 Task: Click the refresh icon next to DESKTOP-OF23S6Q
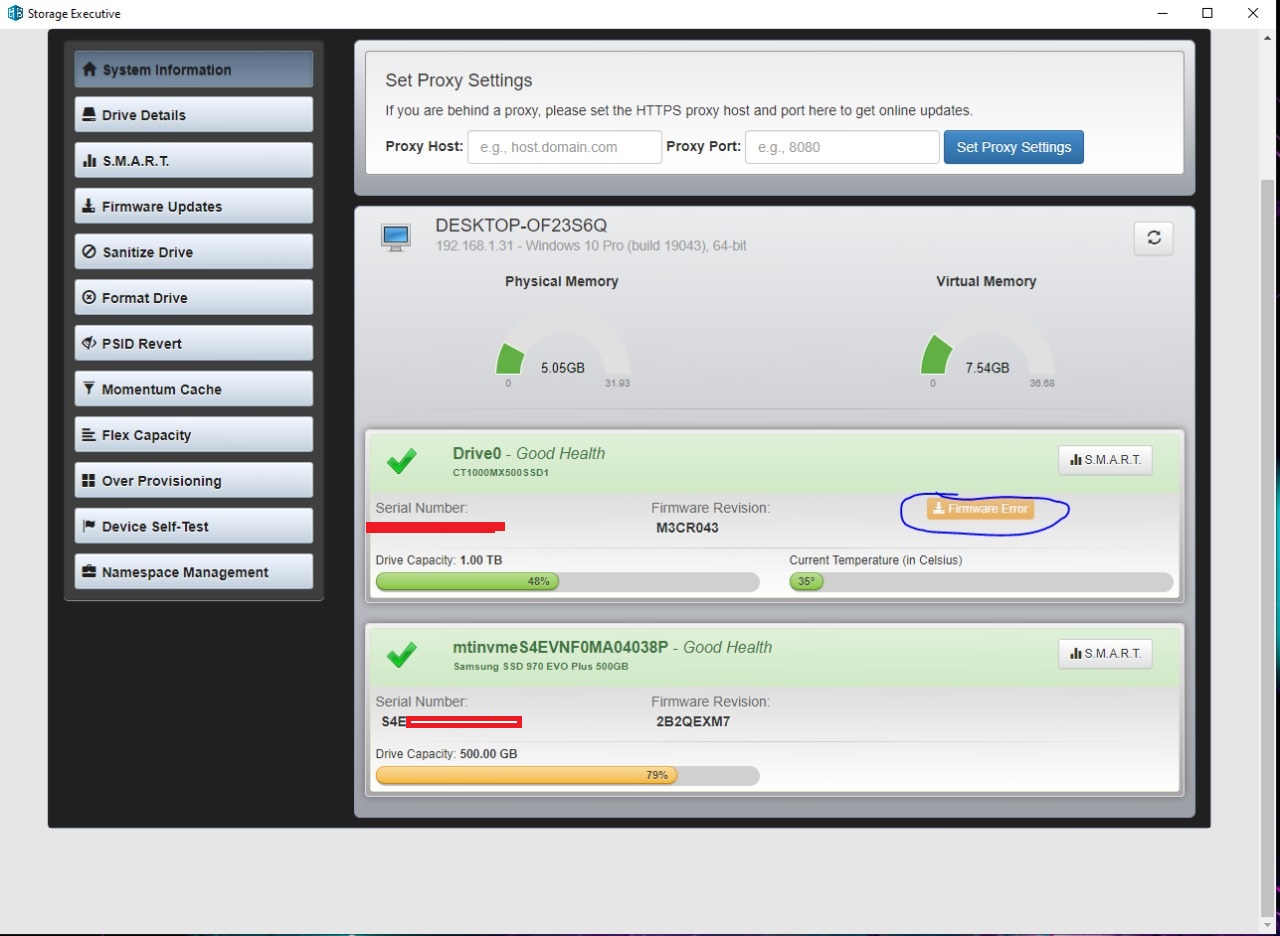pyautogui.click(x=1153, y=238)
